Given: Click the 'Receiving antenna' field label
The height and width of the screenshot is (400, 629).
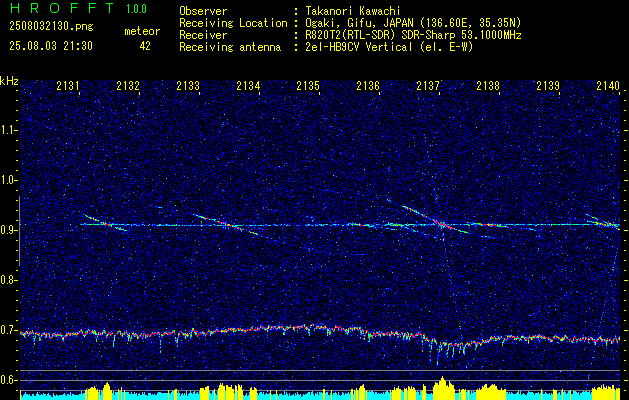Looking at the screenshot, I should coord(230,47).
